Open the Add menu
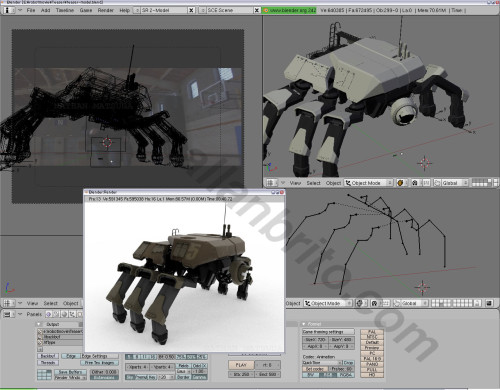The image size is (500, 390). (x=46, y=10)
